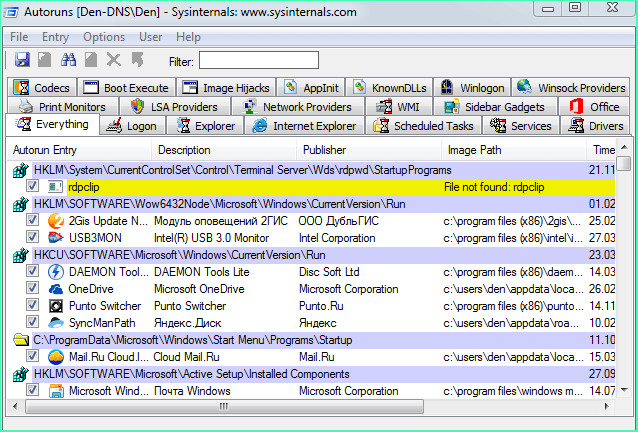The image size is (638, 432).
Task: Click the Find binoculars icon
Action: point(68,60)
